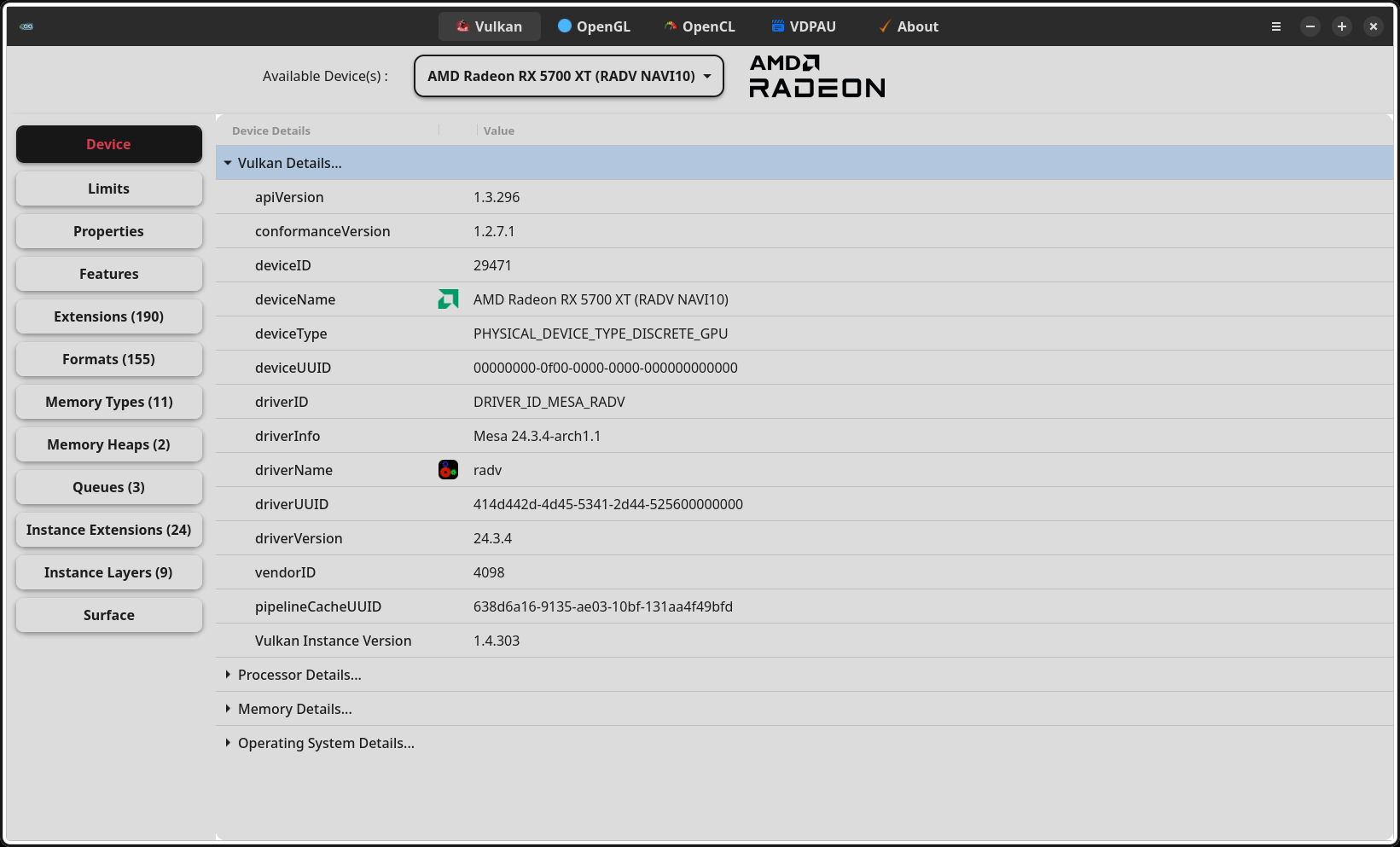
Task: Click the OpenCL flame icon
Action: click(669, 26)
